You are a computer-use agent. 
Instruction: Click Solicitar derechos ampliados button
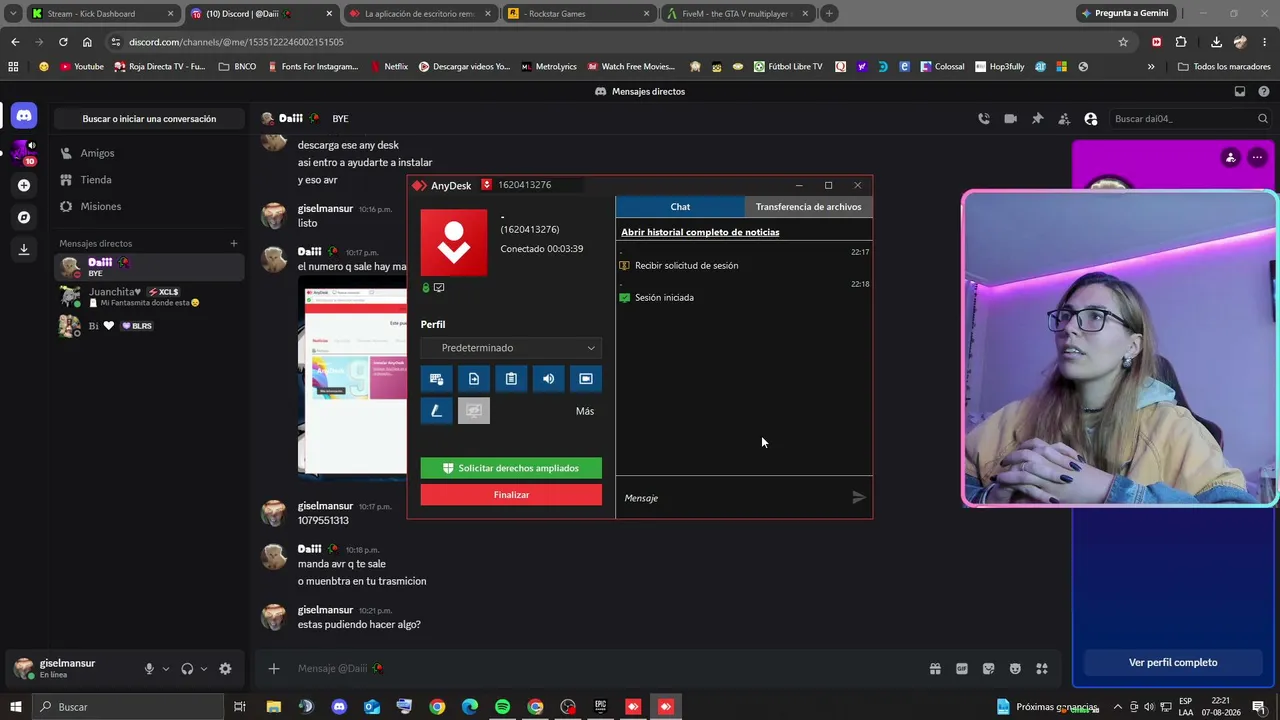511,468
